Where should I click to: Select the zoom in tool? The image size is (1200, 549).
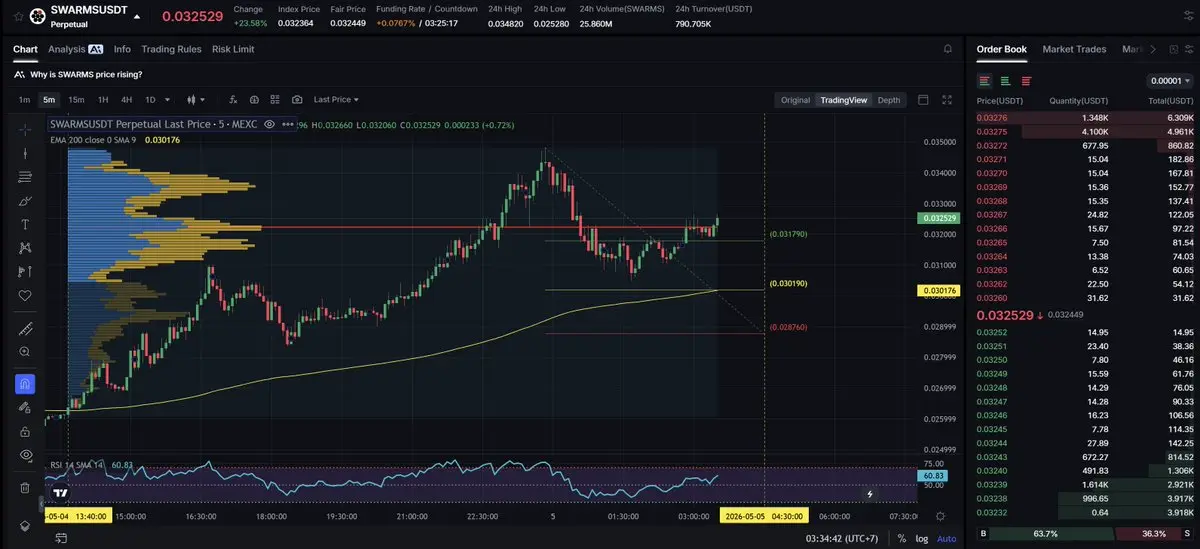(25, 352)
